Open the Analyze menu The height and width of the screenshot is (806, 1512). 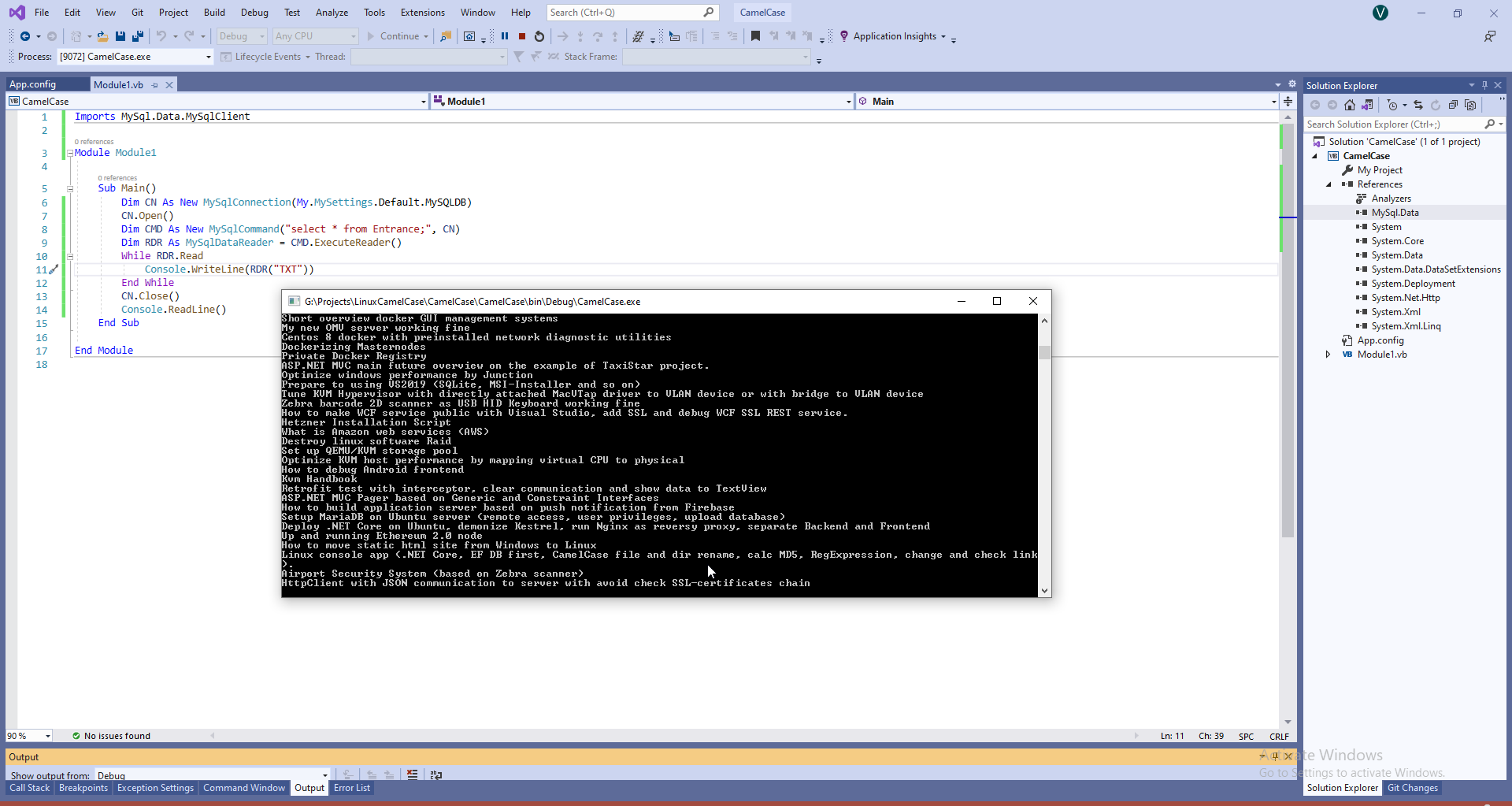click(332, 13)
